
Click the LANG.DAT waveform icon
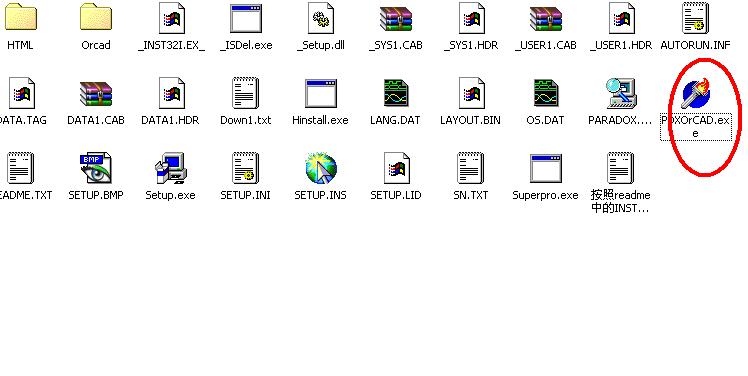click(x=395, y=93)
